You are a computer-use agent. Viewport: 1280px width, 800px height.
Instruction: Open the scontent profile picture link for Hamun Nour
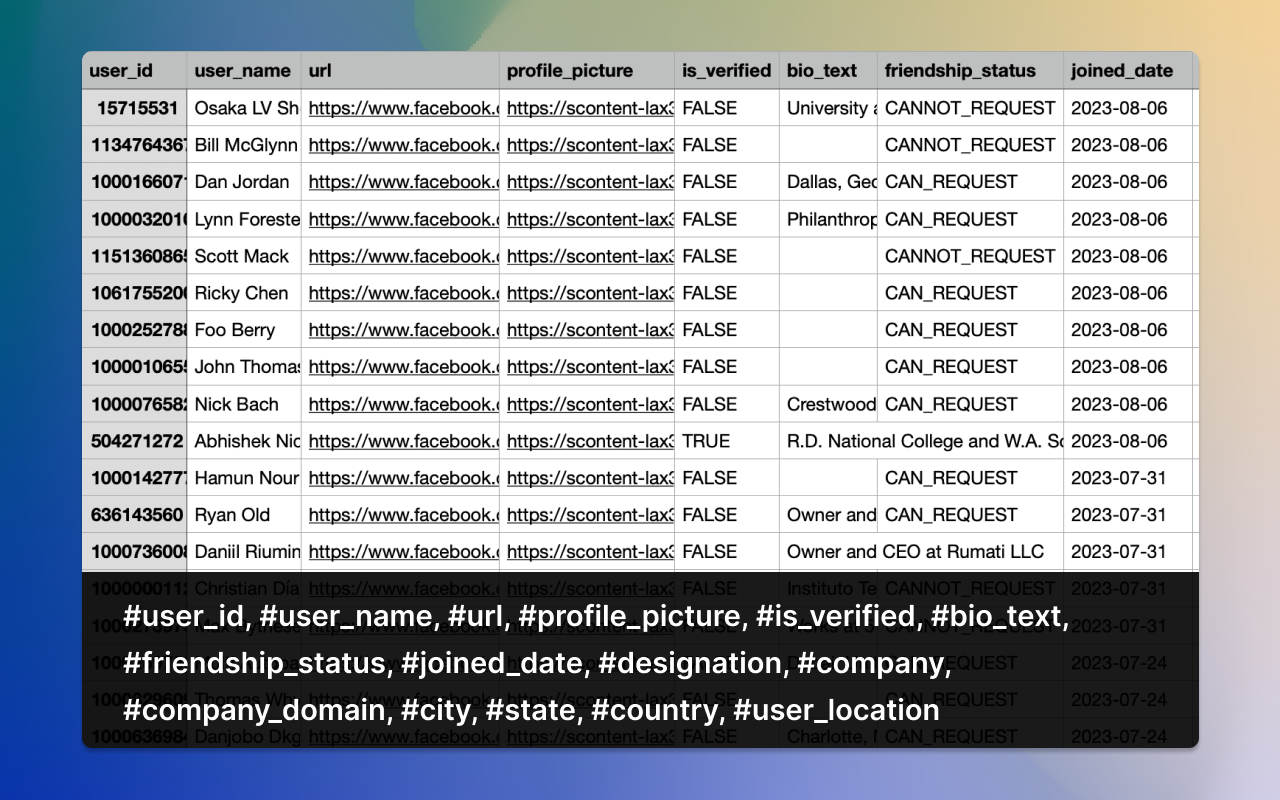click(590, 478)
